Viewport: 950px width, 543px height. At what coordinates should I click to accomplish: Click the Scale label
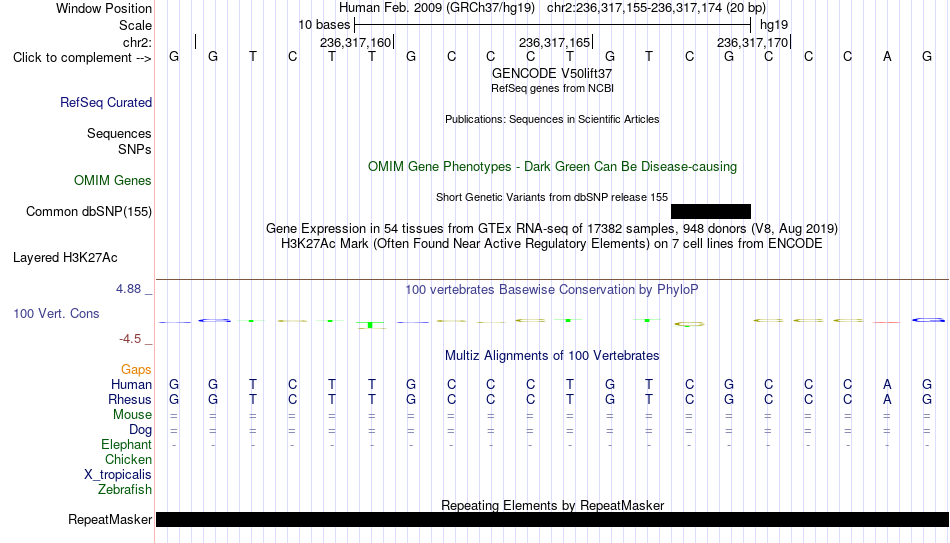tap(136, 25)
